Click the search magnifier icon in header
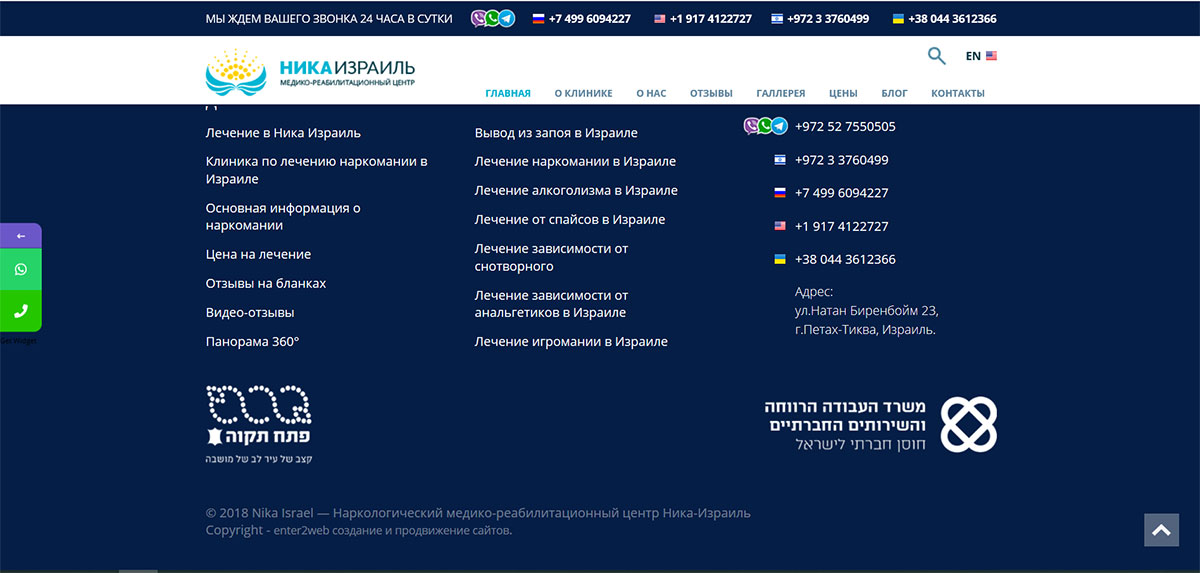 click(x=936, y=56)
